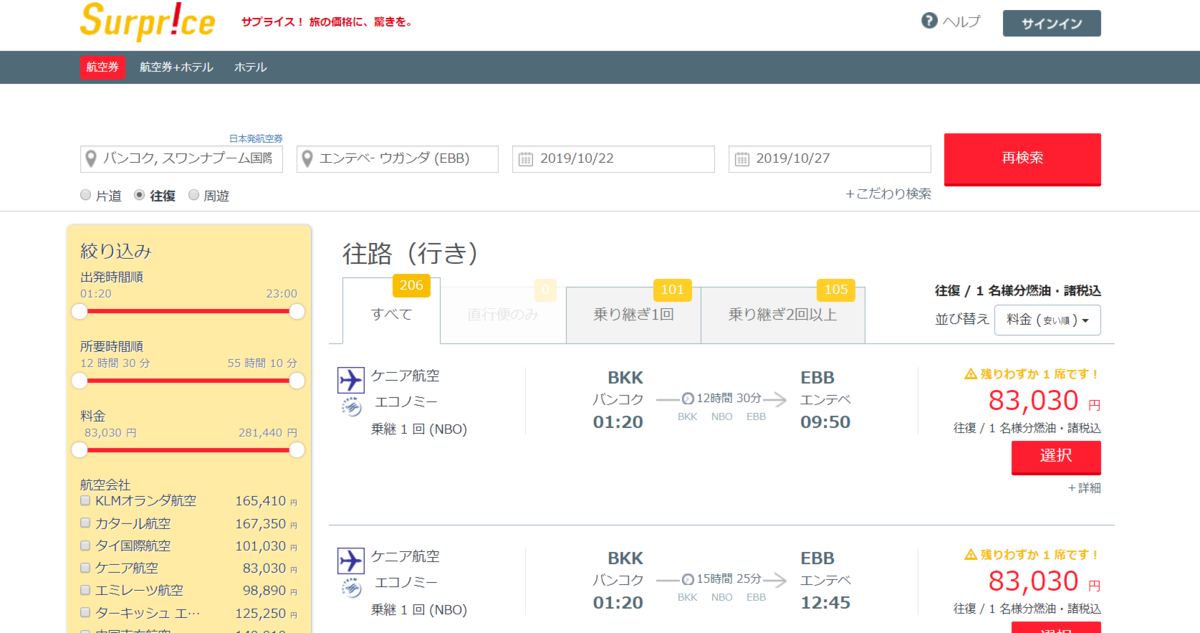Click 選択 for the 09:50 arrival flight
The height and width of the screenshot is (633, 1200).
click(x=1056, y=456)
